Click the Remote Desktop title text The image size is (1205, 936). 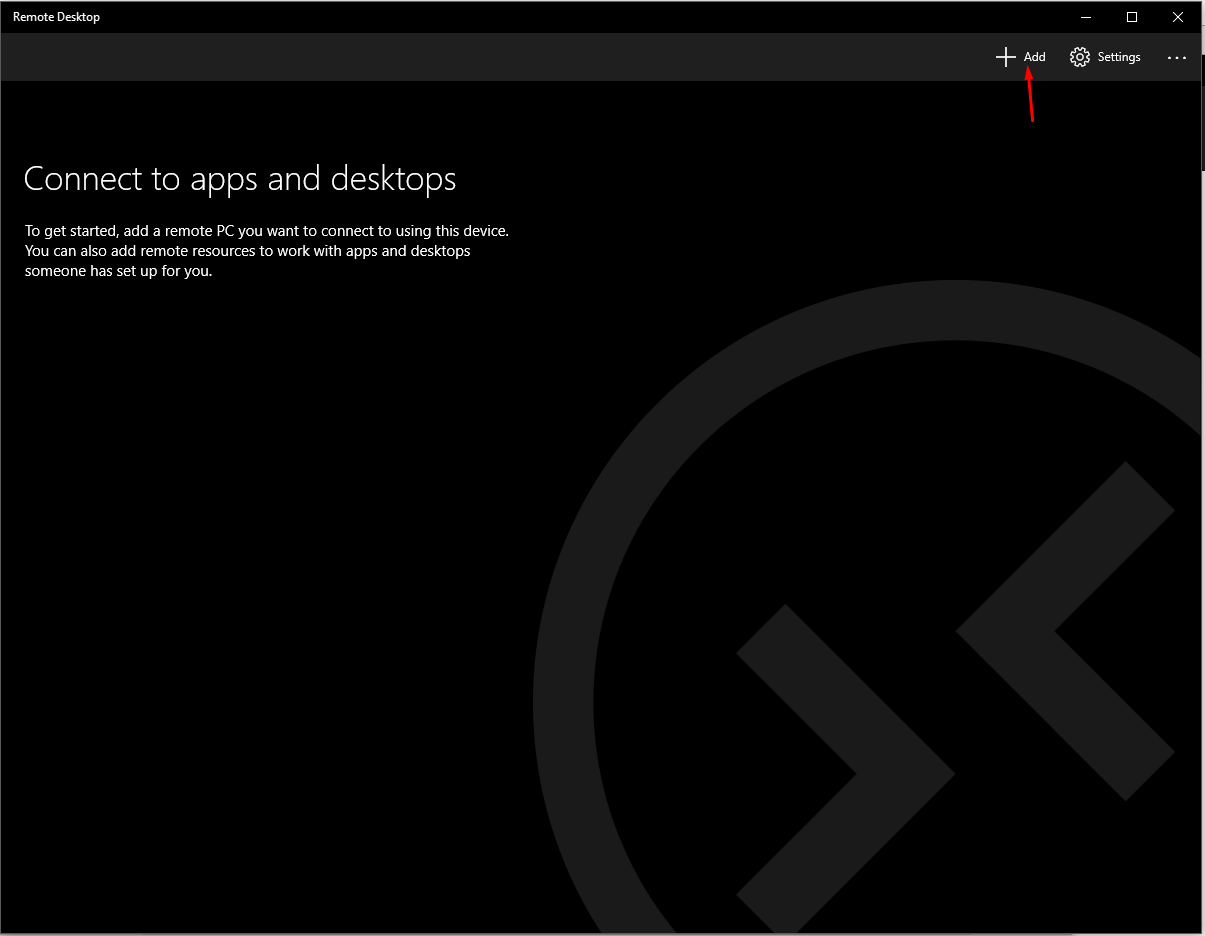point(56,17)
